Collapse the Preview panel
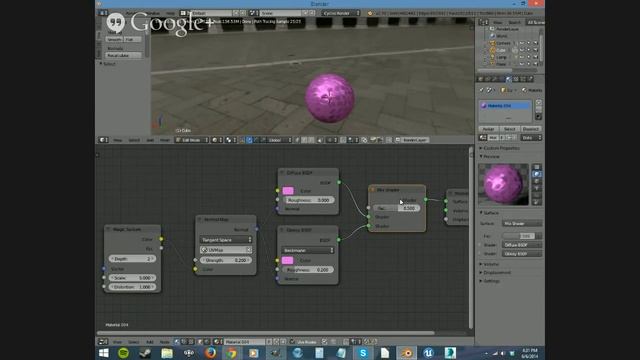 (x=490, y=157)
